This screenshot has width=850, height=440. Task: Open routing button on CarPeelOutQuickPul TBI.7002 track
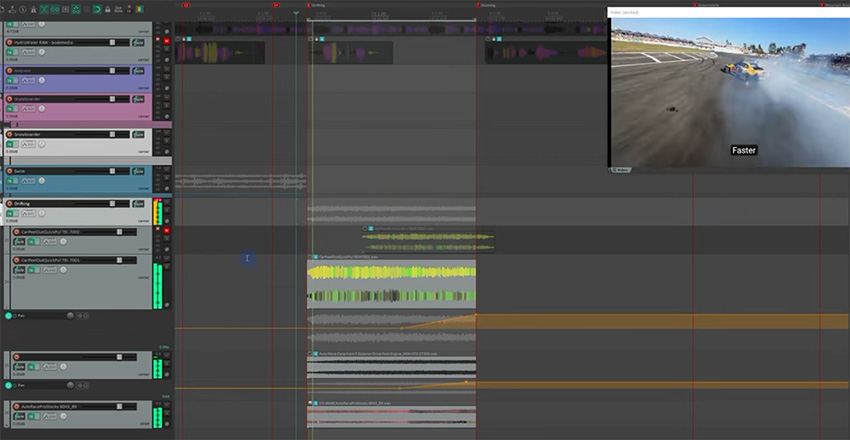pos(19,242)
